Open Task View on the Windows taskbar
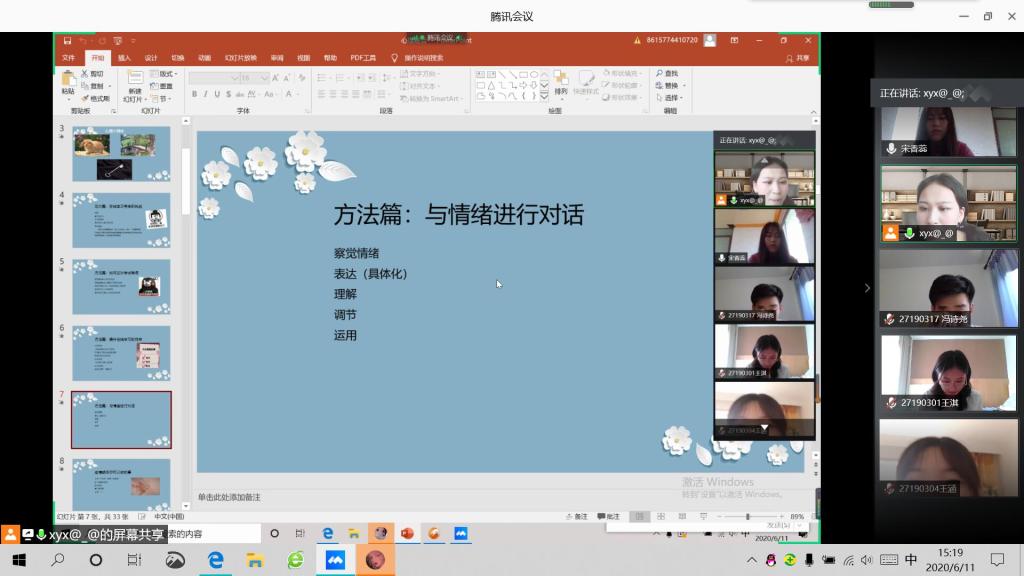 [x=134, y=560]
